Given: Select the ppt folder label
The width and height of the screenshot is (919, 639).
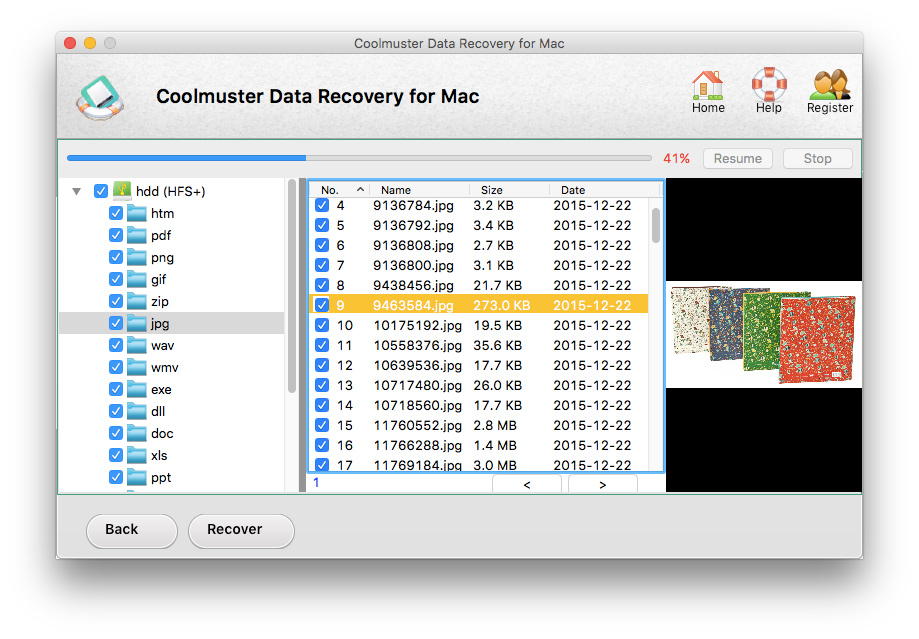Looking at the screenshot, I should pos(161,477).
